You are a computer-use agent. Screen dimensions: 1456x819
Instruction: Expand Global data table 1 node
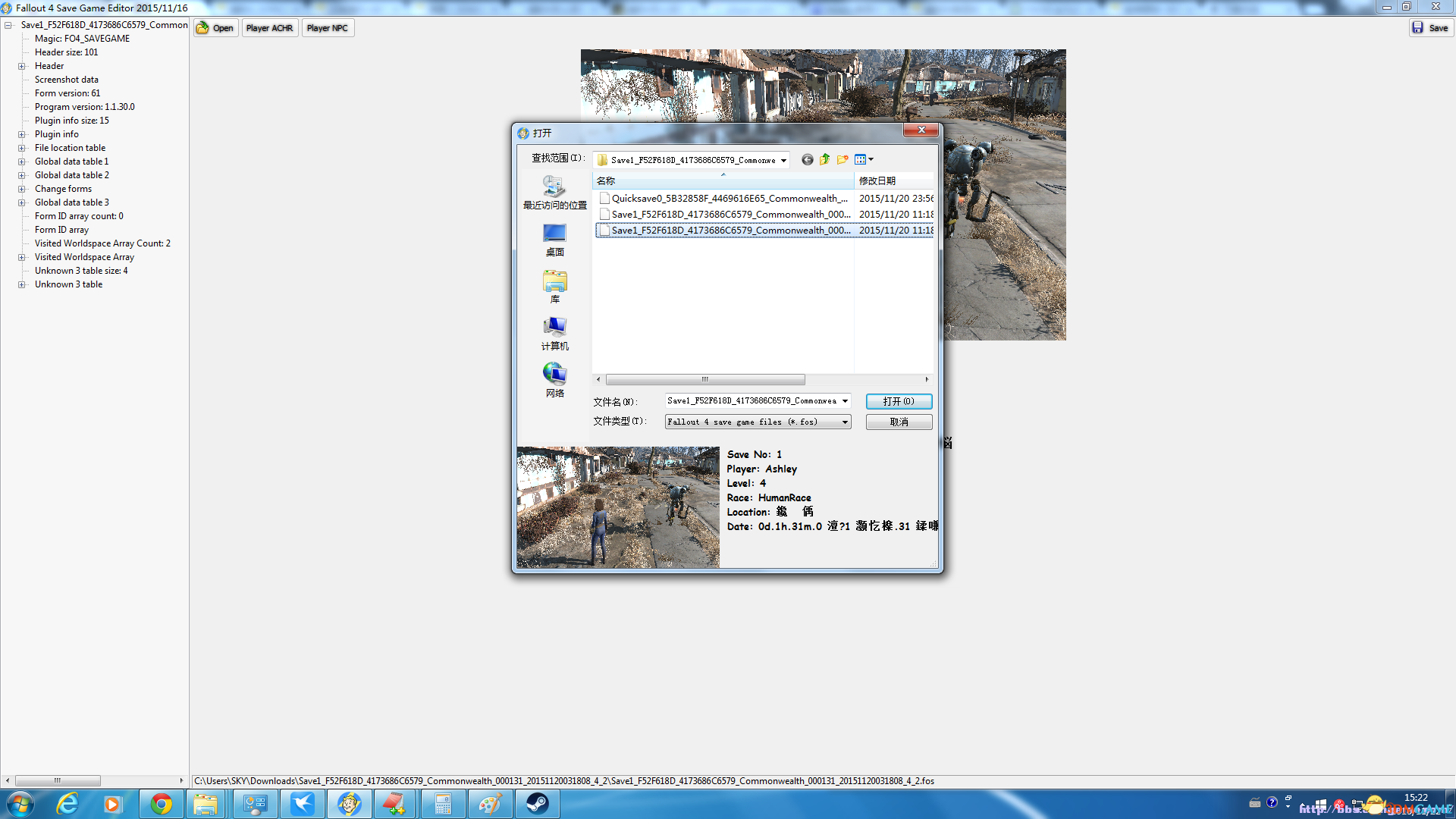pos(22,162)
